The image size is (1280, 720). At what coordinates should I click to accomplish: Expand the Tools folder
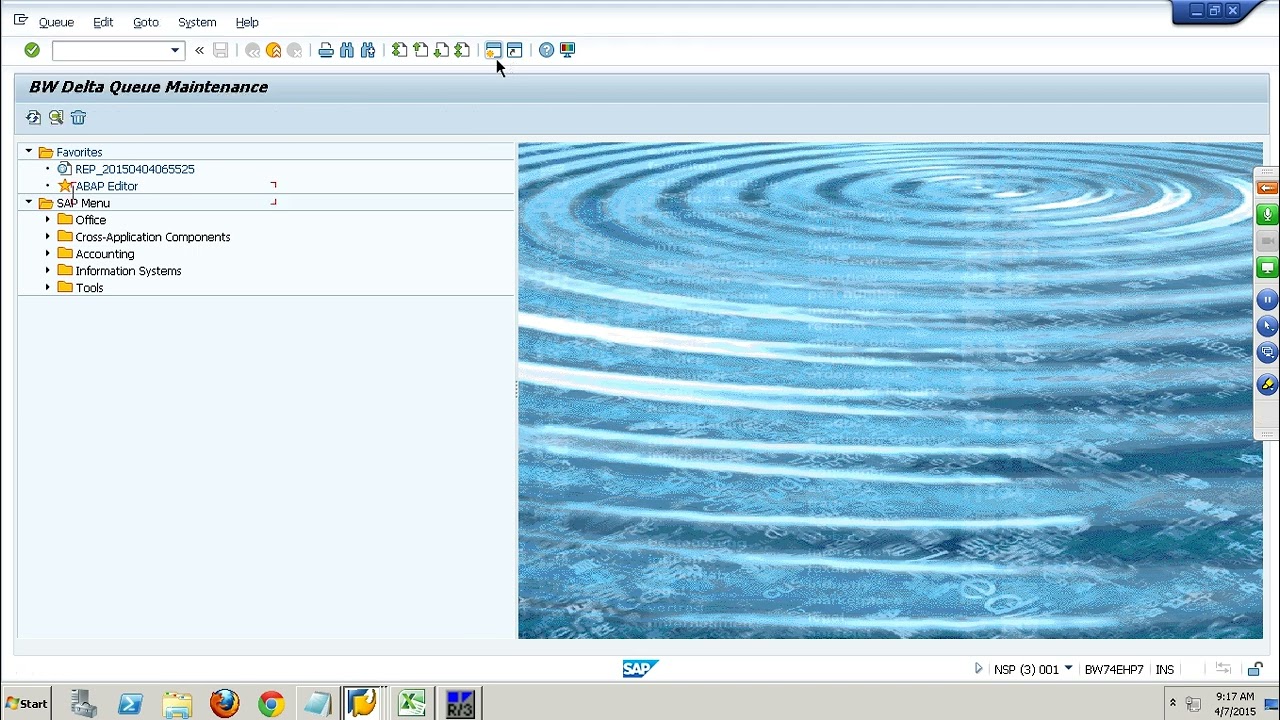(47, 288)
